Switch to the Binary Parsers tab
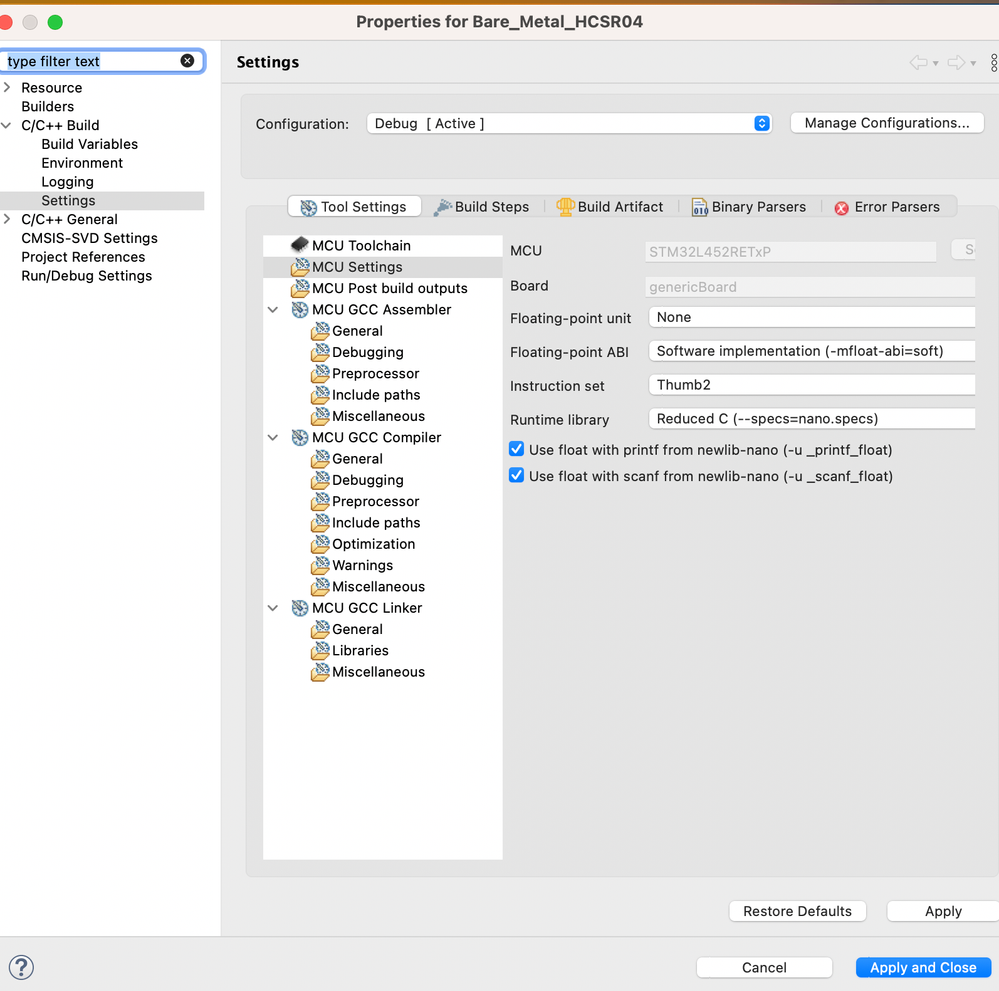Viewport: 999px width, 991px height. pos(749,206)
